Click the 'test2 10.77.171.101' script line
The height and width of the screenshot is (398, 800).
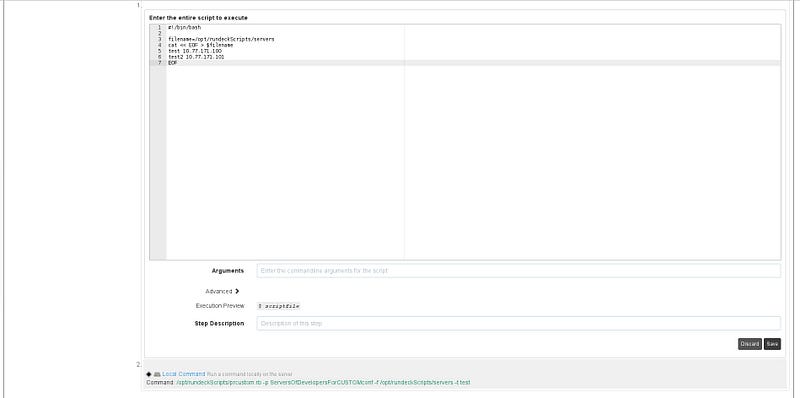pos(196,57)
